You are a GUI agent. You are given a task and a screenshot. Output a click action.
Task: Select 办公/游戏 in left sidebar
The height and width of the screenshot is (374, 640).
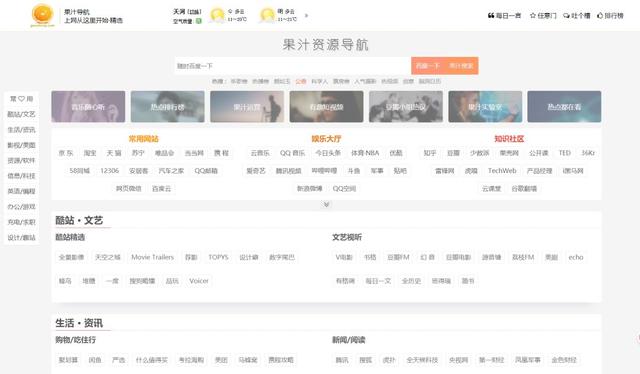22,207
